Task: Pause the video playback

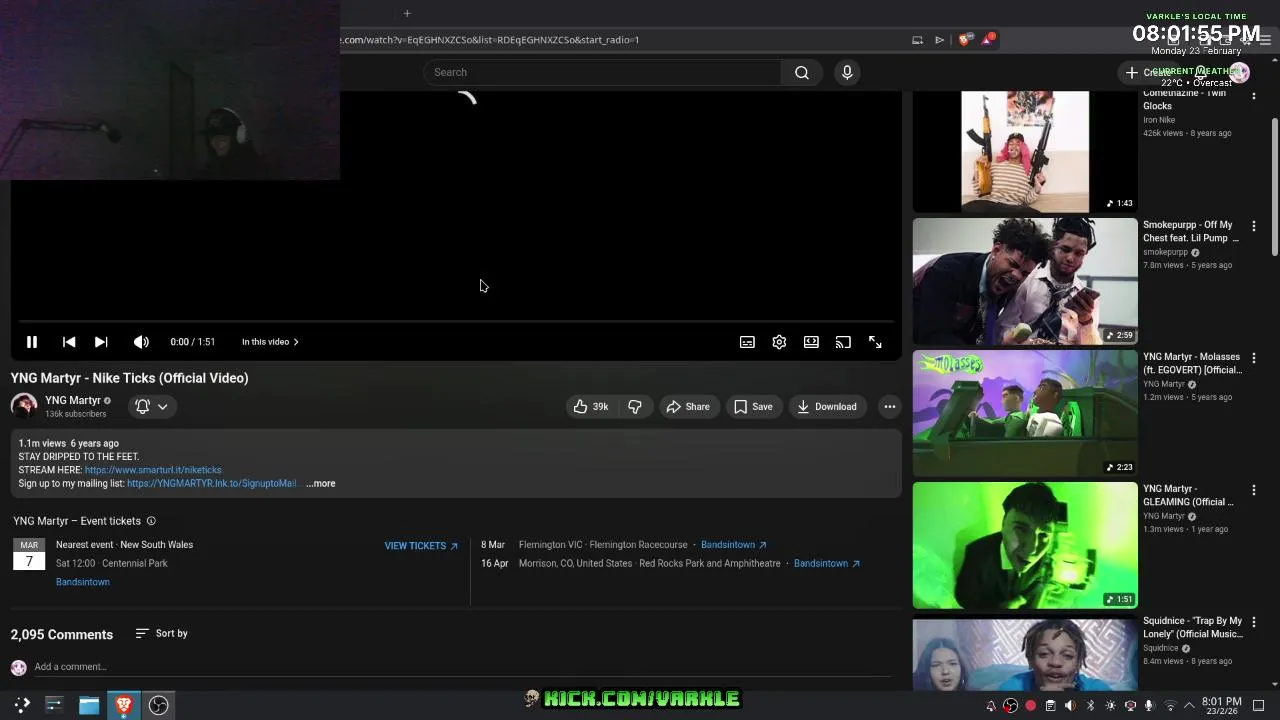Action: 32,342
